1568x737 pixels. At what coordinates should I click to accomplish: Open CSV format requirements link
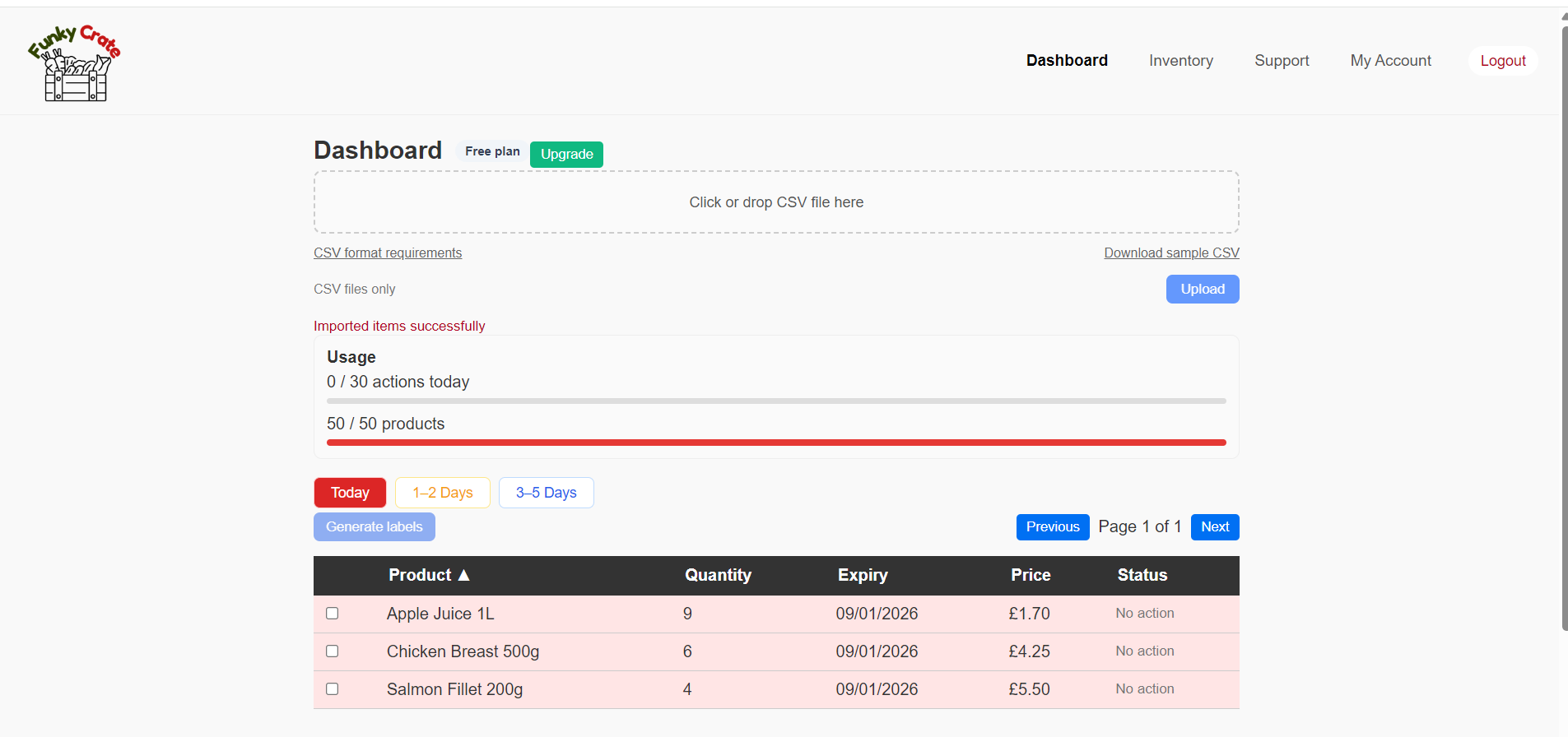point(388,253)
